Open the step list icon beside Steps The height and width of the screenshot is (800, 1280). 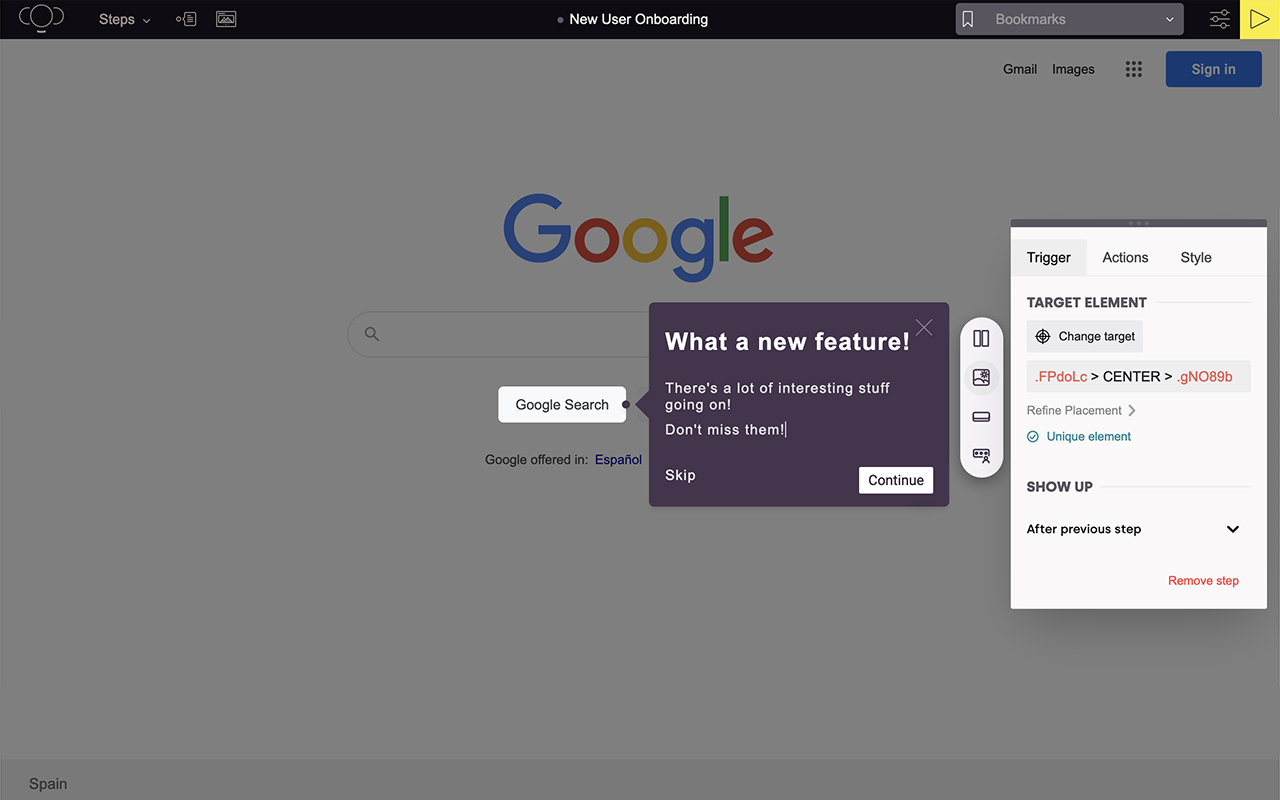click(x=186, y=19)
